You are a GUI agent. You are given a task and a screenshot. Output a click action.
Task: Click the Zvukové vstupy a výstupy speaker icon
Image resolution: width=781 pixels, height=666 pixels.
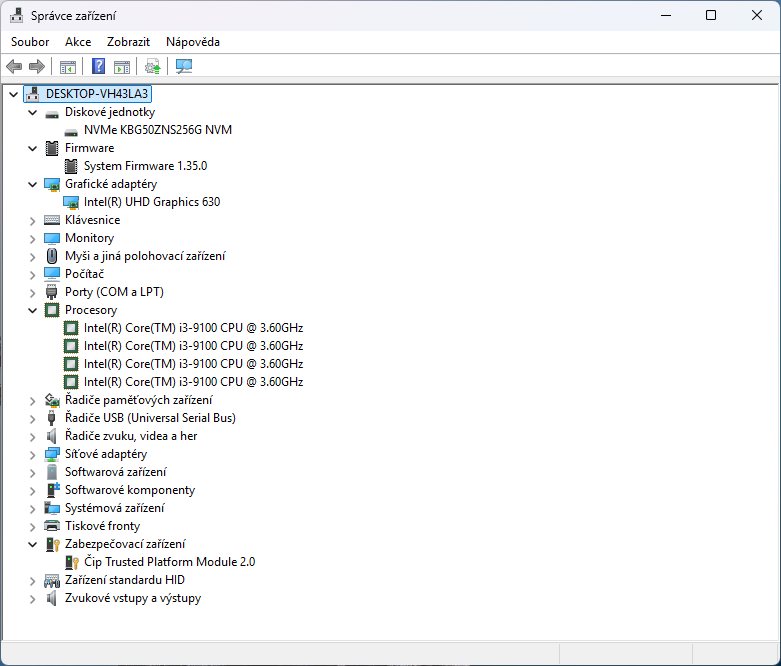coord(51,598)
